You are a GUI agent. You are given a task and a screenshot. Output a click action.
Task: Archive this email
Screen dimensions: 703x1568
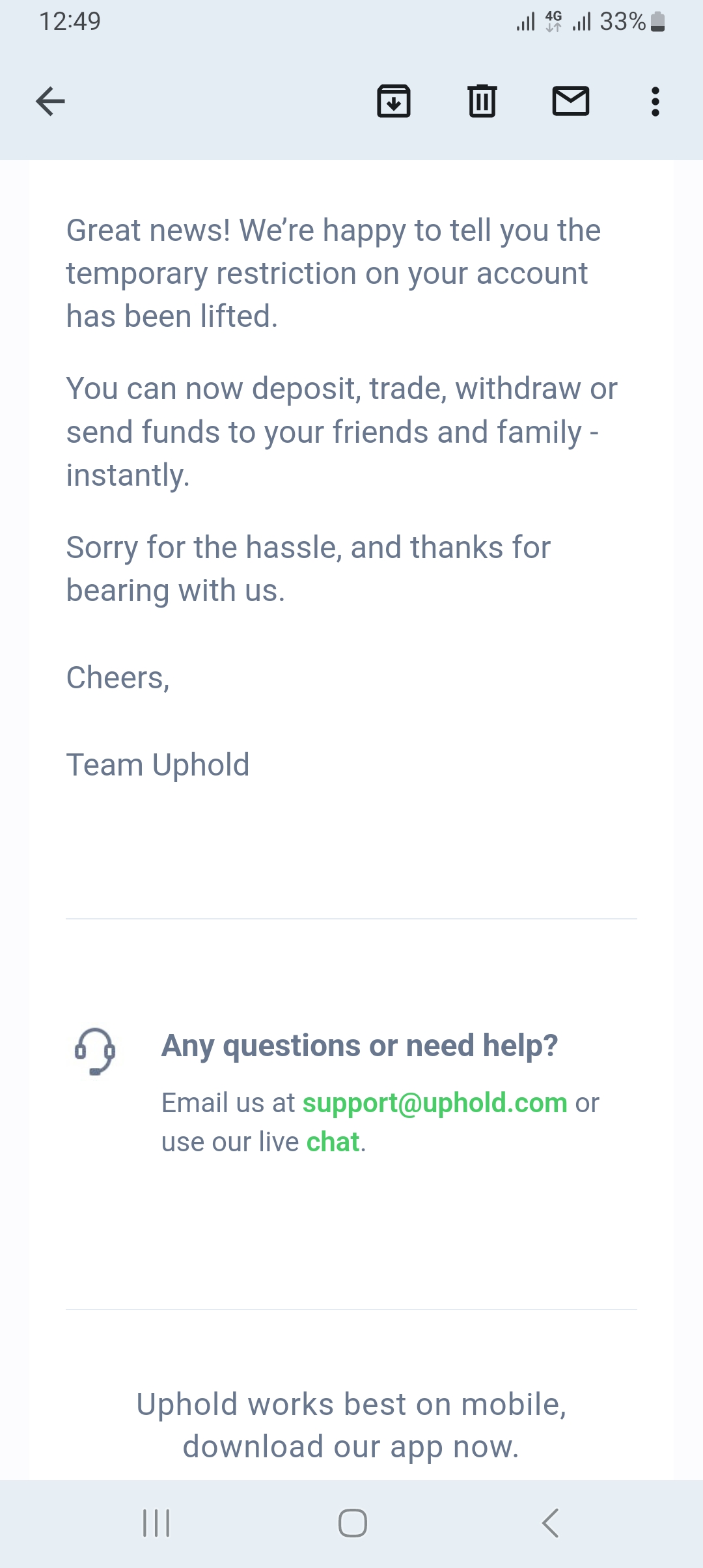tap(394, 102)
